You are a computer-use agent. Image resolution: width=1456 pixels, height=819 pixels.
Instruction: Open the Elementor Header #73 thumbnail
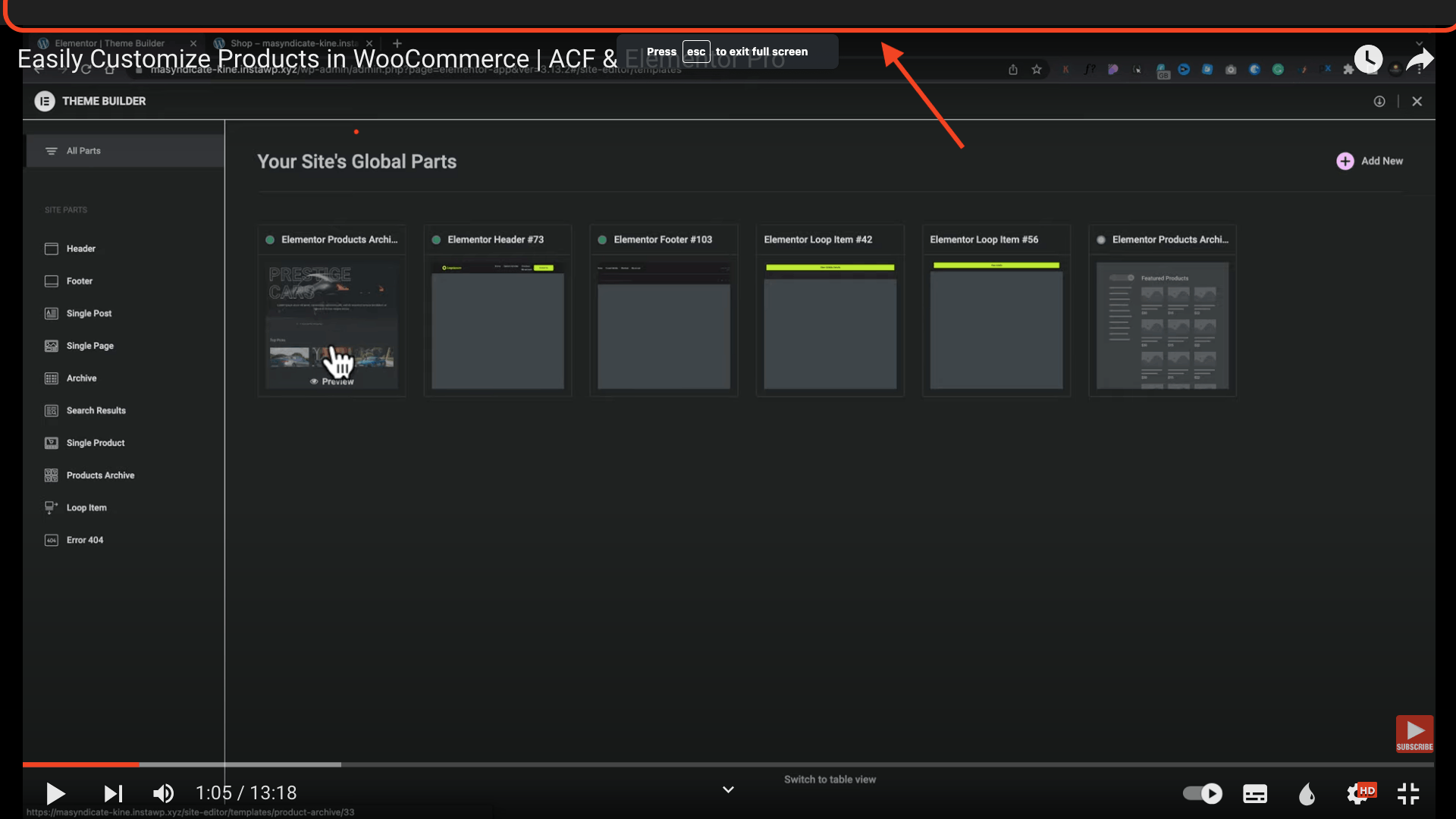[x=497, y=326]
